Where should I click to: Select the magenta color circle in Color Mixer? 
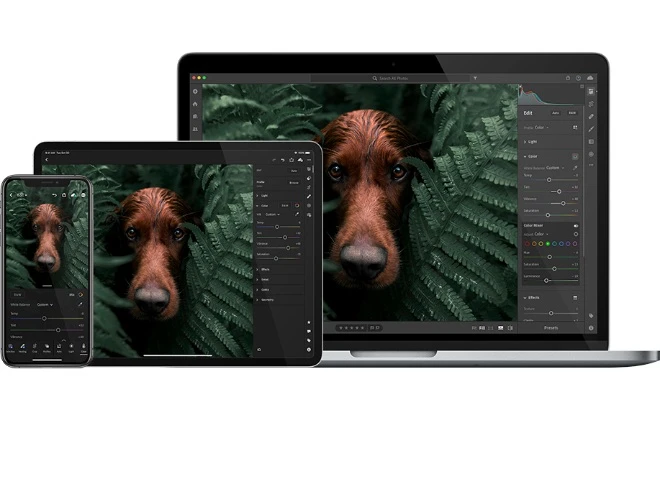(575, 243)
